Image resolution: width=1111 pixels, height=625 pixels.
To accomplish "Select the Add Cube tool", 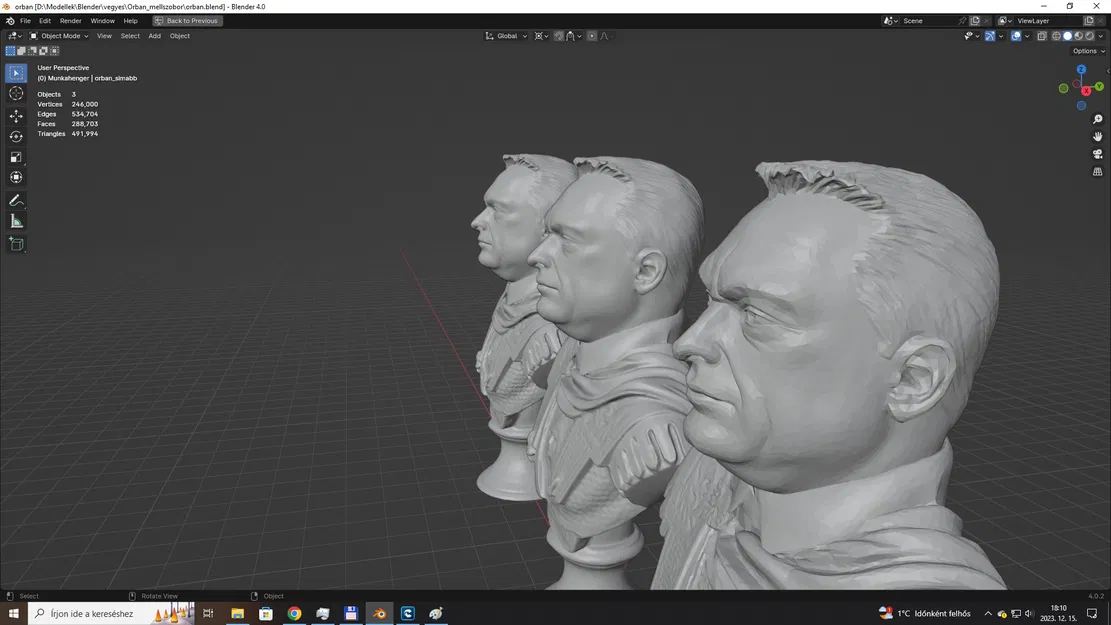I will click(15, 243).
